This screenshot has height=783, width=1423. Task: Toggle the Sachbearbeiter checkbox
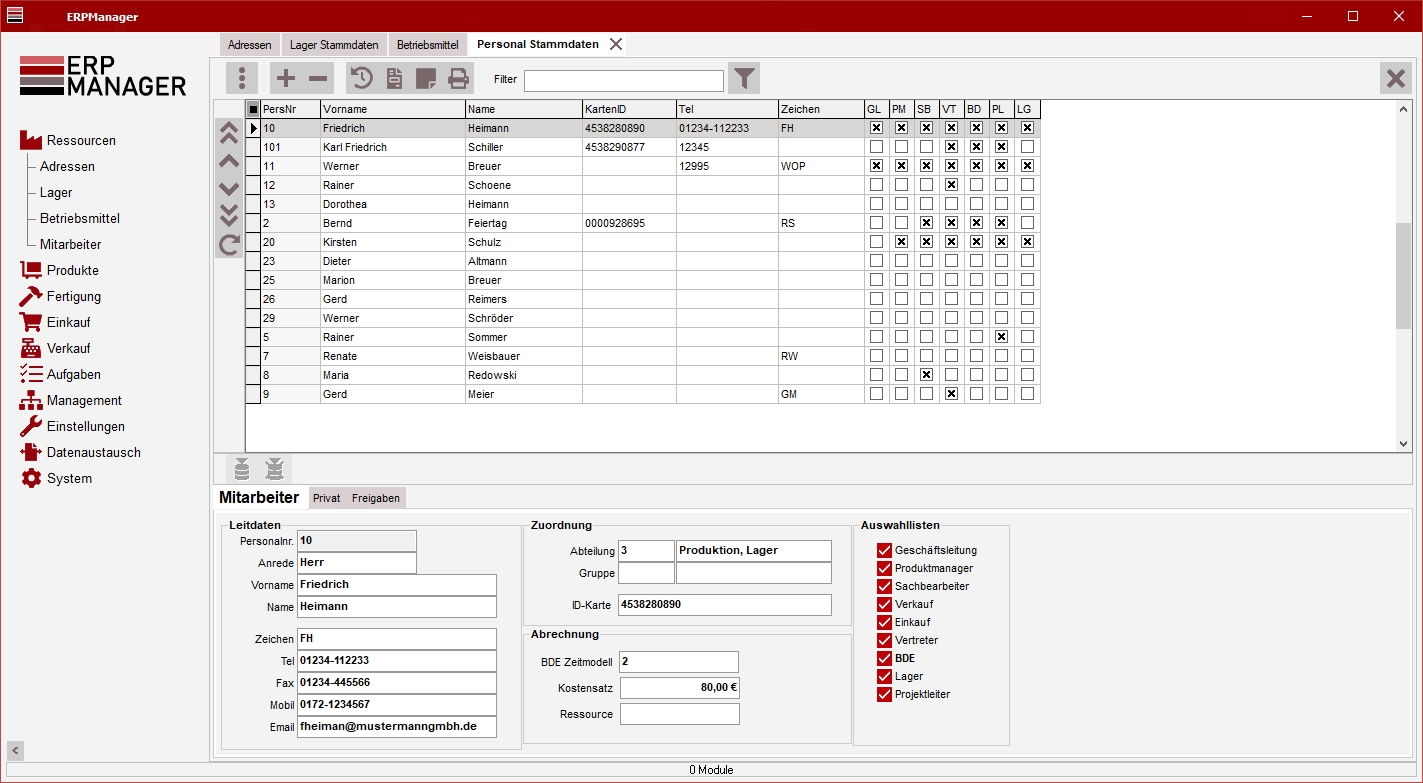[x=884, y=587]
